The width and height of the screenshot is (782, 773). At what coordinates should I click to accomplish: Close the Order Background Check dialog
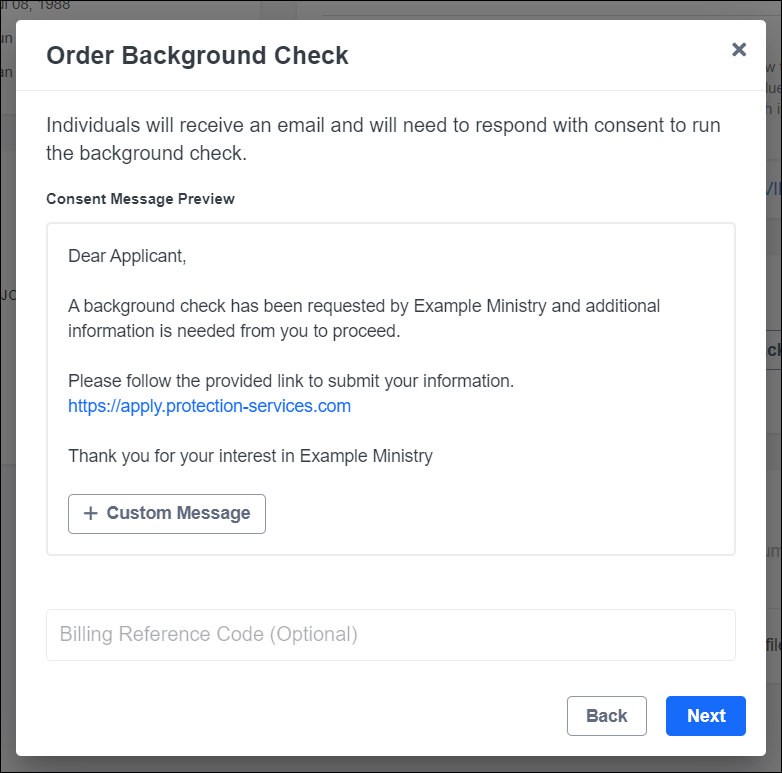point(739,50)
